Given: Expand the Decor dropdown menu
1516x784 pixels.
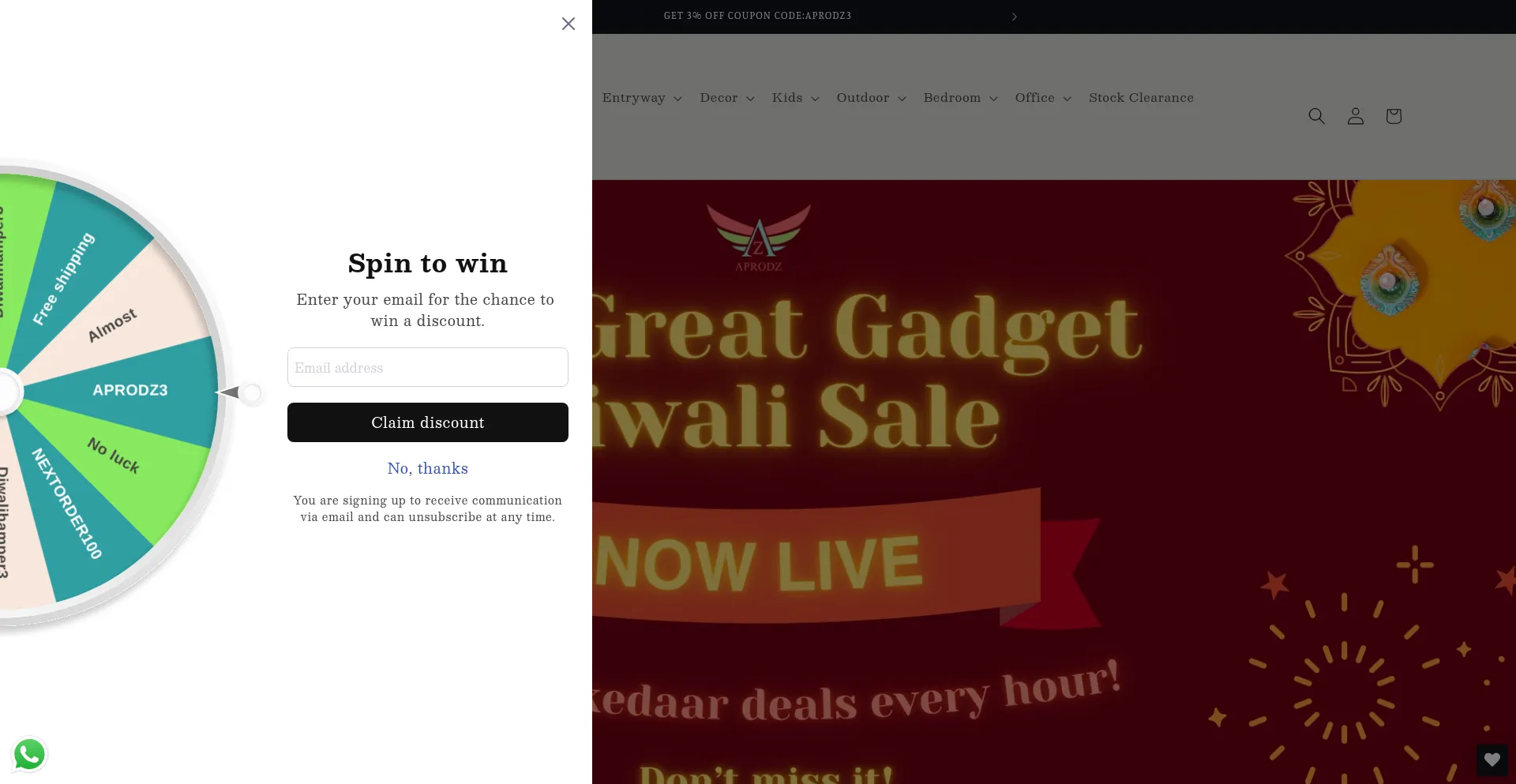Looking at the screenshot, I should point(726,98).
